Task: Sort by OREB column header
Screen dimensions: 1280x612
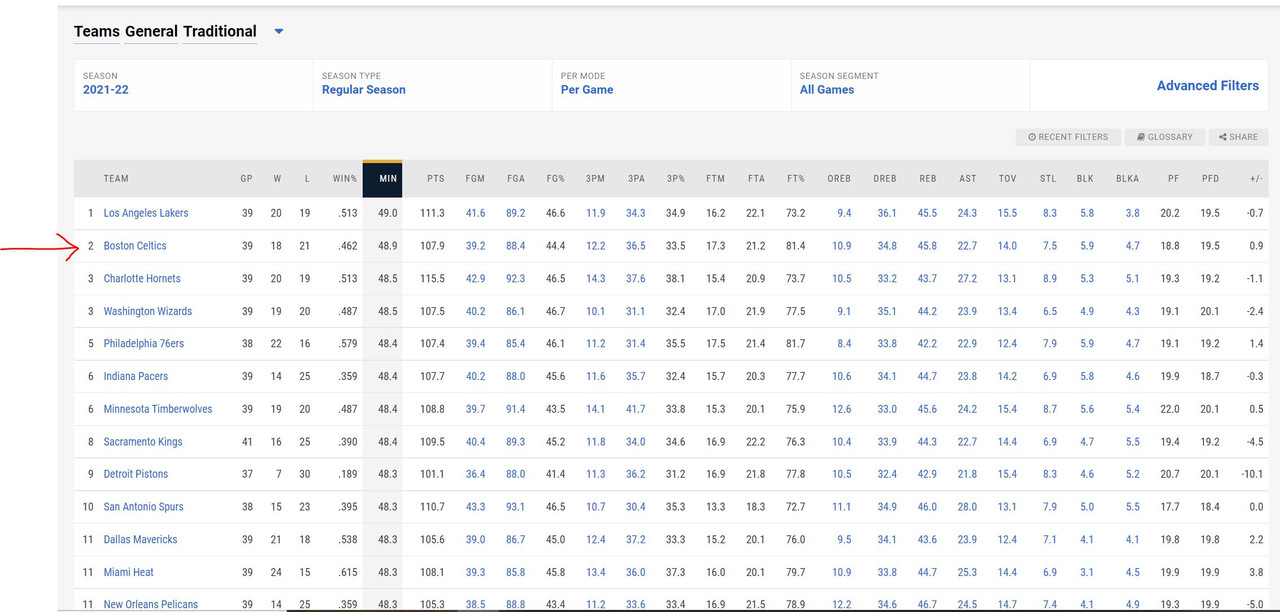Action: (839, 179)
